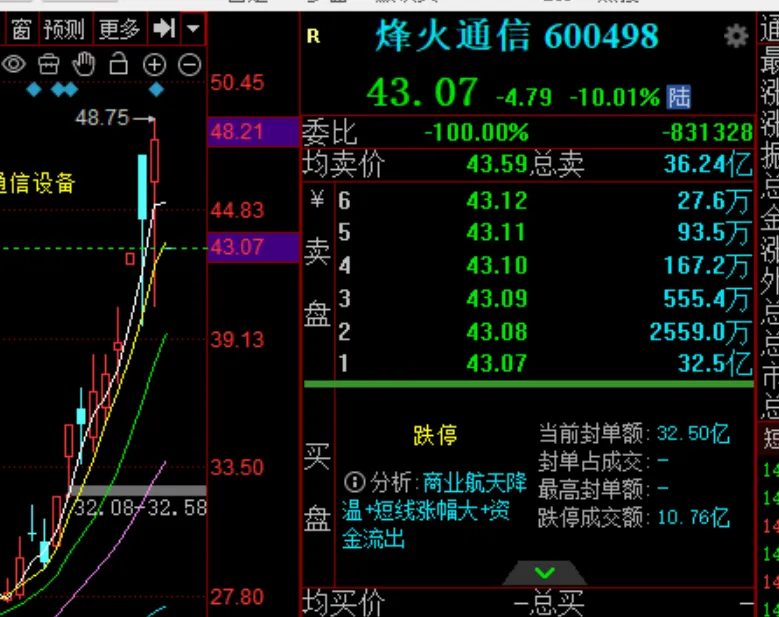Zoom out with the minus circle icon

(x=189, y=65)
